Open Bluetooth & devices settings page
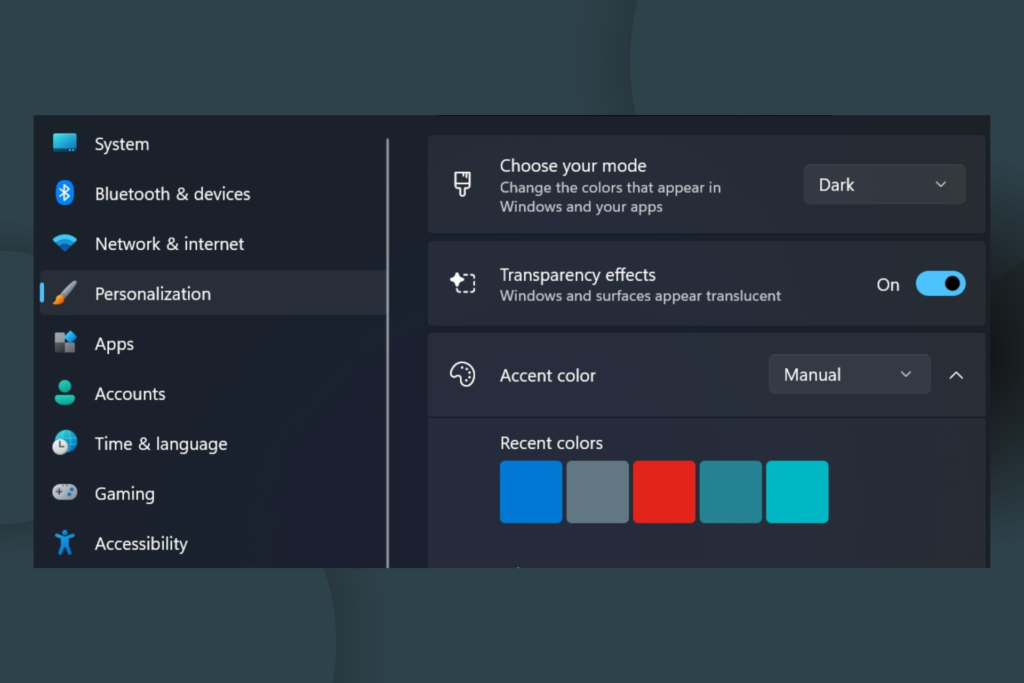 point(172,194)
